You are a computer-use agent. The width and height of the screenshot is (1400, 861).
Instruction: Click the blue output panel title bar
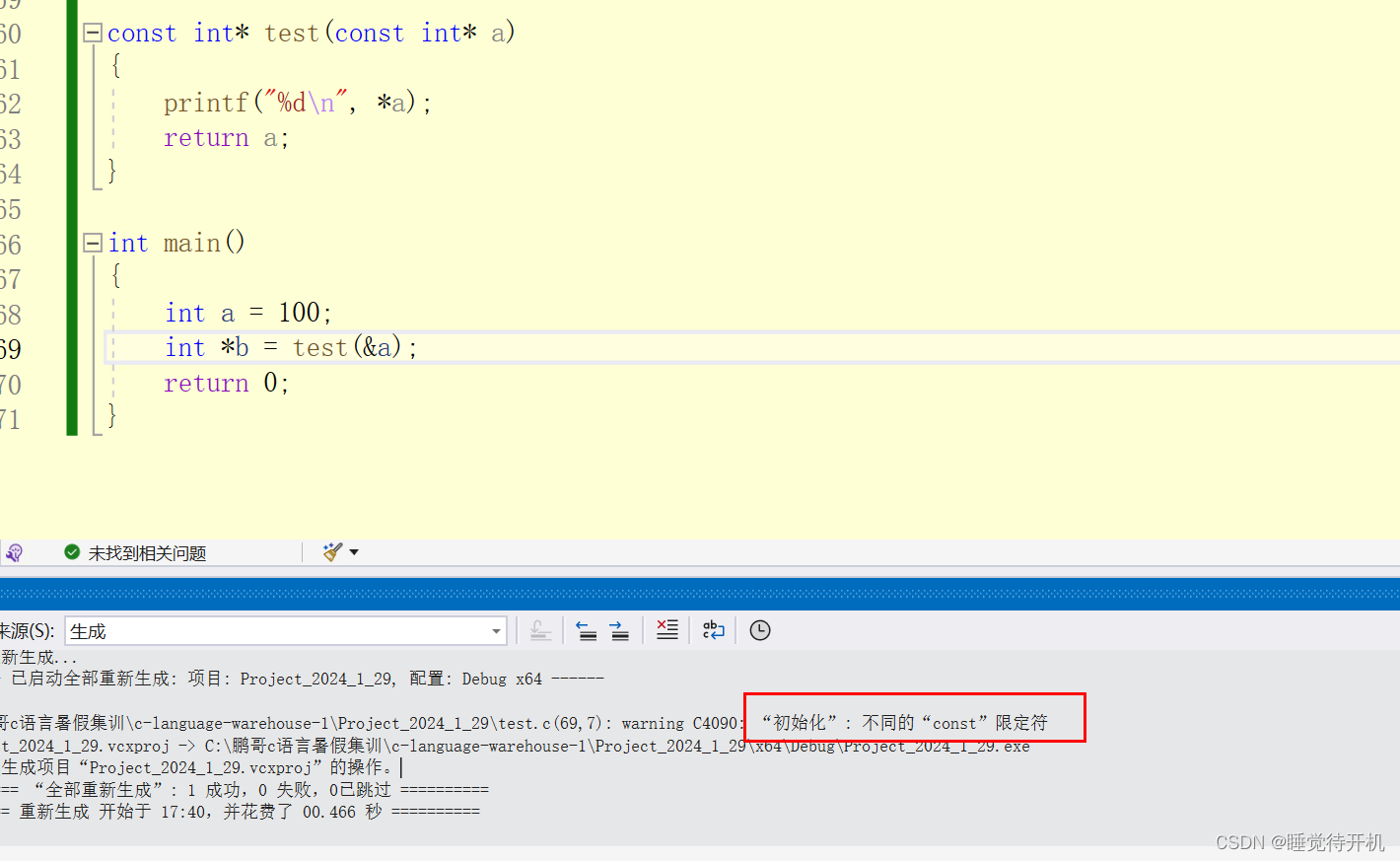click(x=700, y=594)
